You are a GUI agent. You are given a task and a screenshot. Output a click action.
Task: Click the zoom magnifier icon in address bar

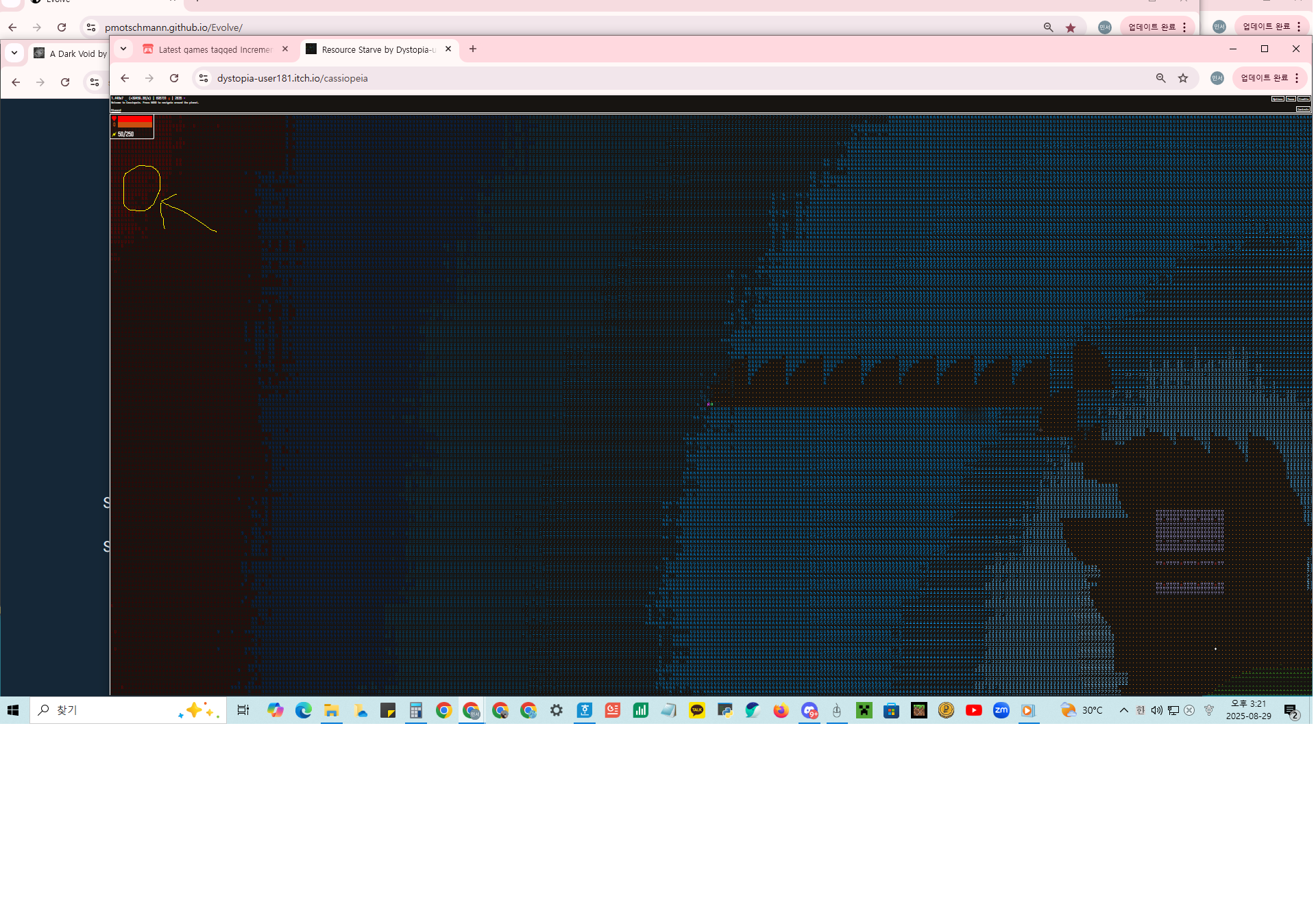point(1160,78)
